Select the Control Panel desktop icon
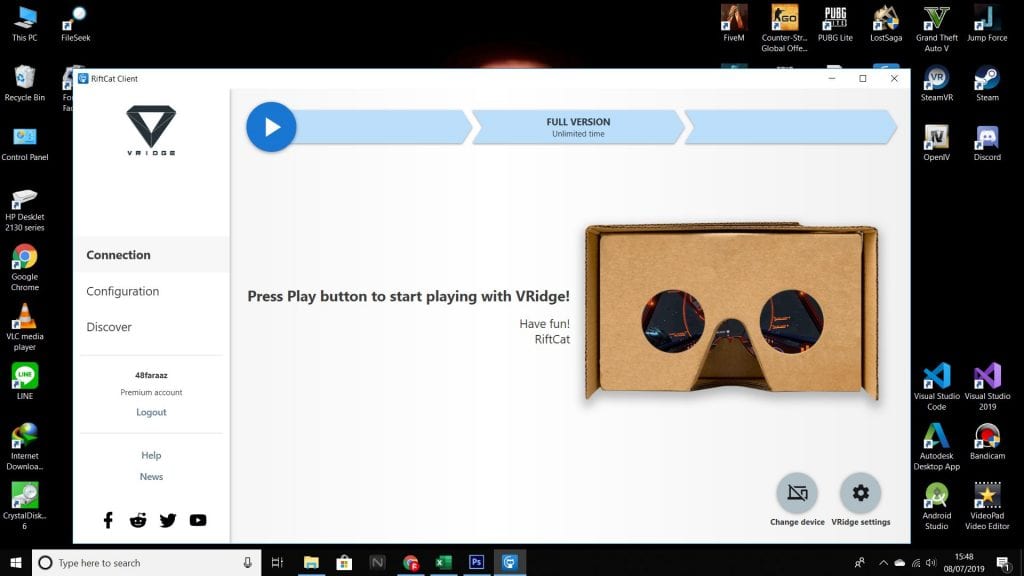 (25, 144)
